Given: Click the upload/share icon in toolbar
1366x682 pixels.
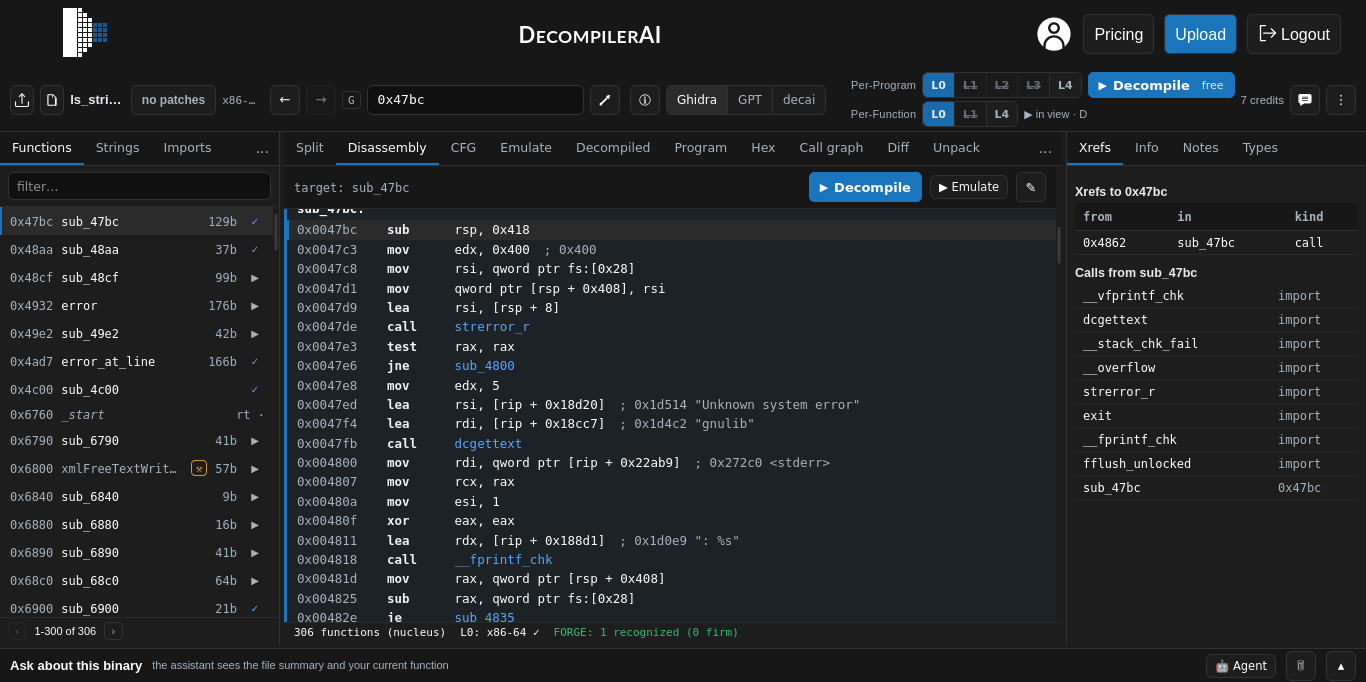Looking at the screenshot, I should 22,100.
